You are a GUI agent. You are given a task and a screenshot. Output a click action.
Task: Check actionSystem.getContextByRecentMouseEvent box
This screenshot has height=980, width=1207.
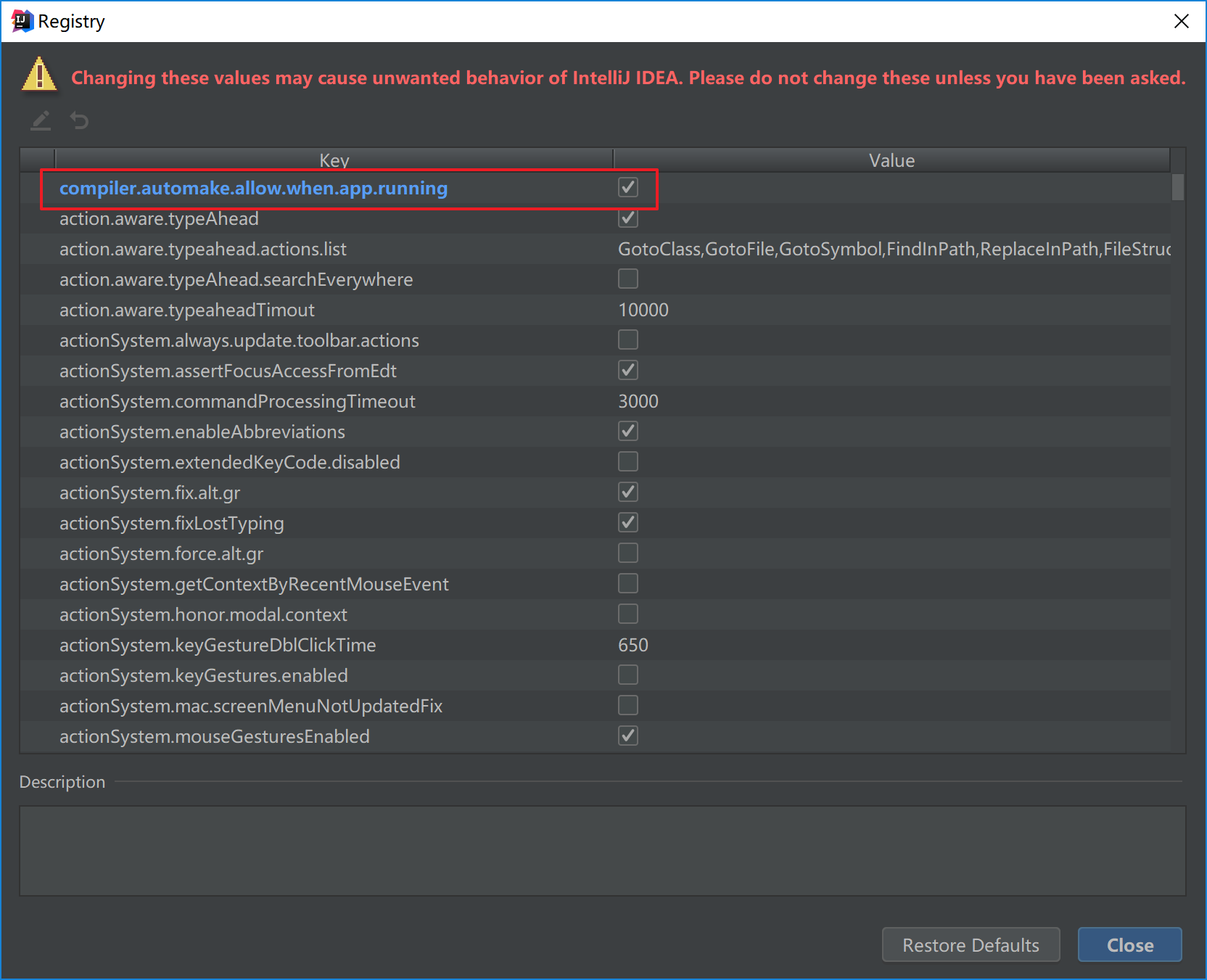(x=628, y=584)
